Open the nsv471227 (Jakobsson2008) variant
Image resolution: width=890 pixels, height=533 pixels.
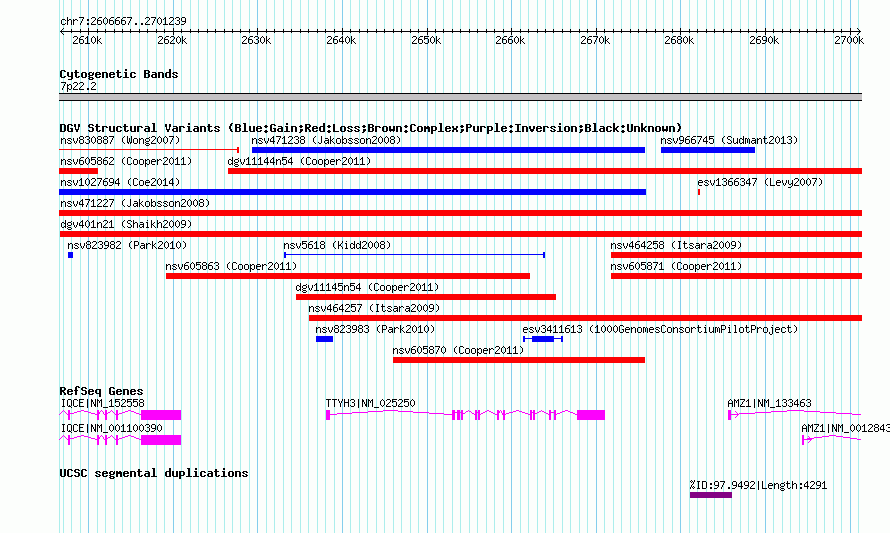pyautogui.click(x=461, y=213)
